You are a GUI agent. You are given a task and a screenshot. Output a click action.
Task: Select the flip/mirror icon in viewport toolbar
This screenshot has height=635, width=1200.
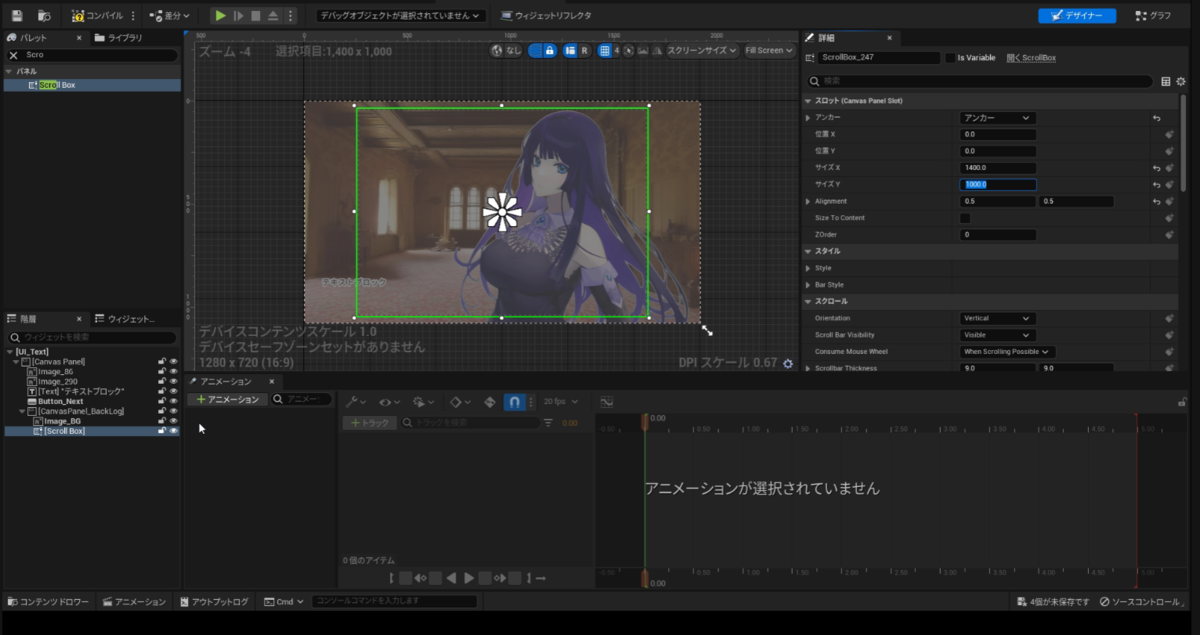(x=659, y=50)
